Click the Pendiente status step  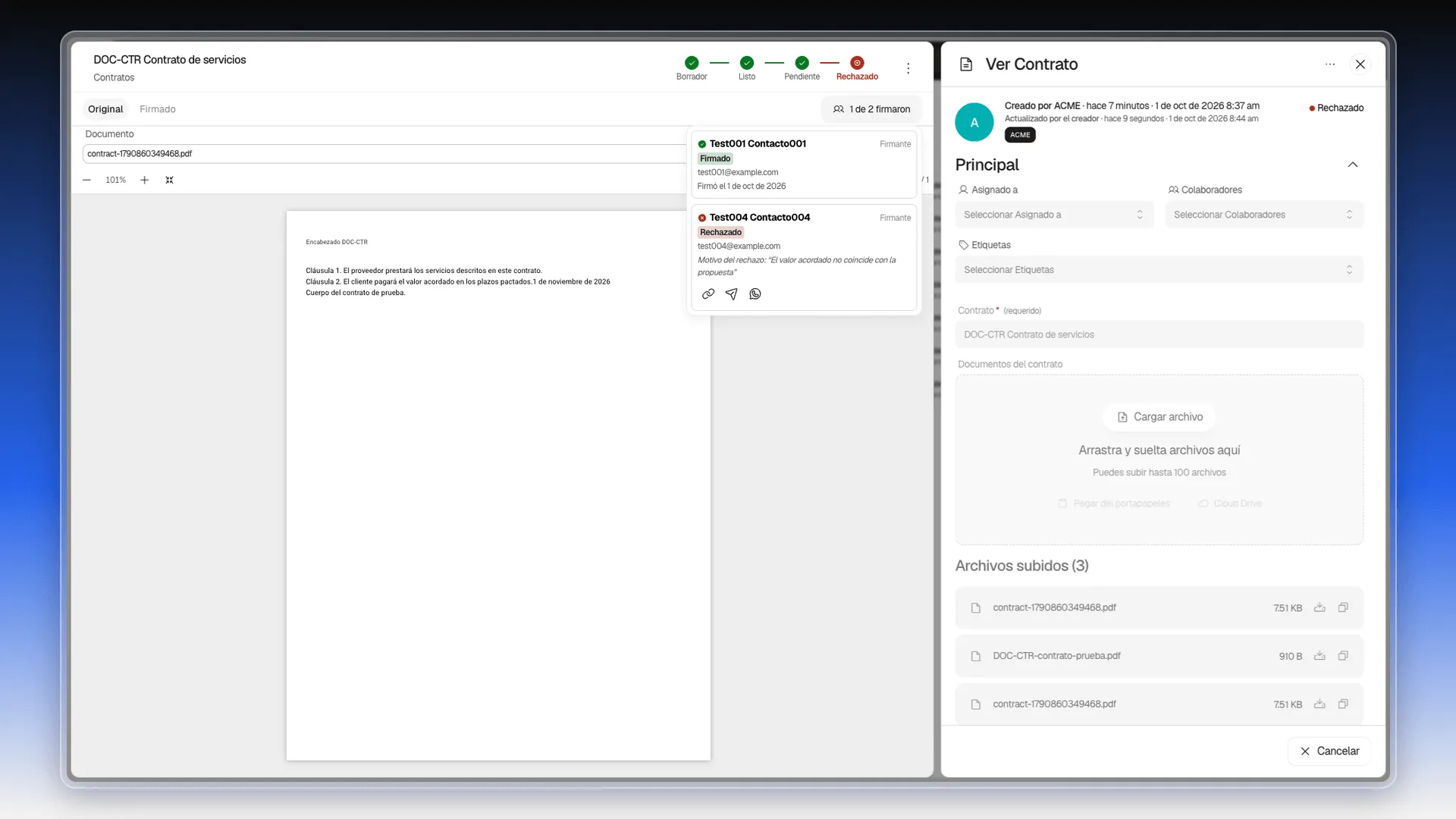802,68
